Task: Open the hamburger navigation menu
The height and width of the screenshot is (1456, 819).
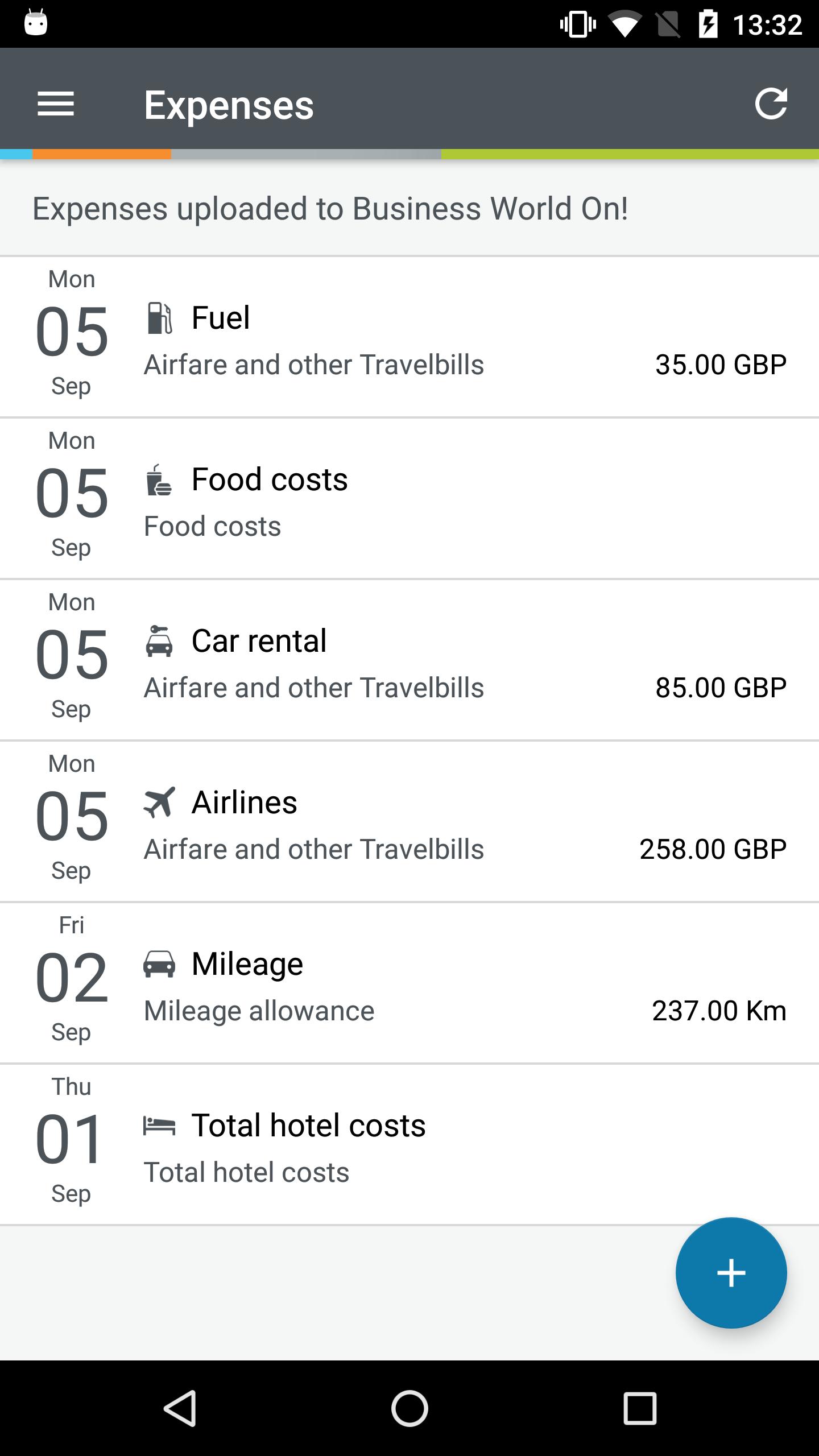Action: coord(56,104)
